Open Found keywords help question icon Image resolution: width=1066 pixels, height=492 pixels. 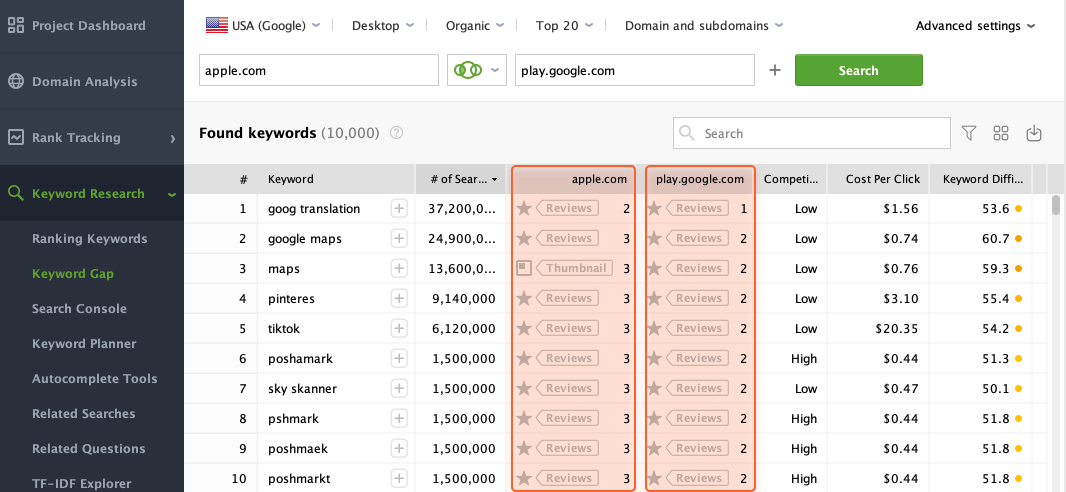[397, 133]
